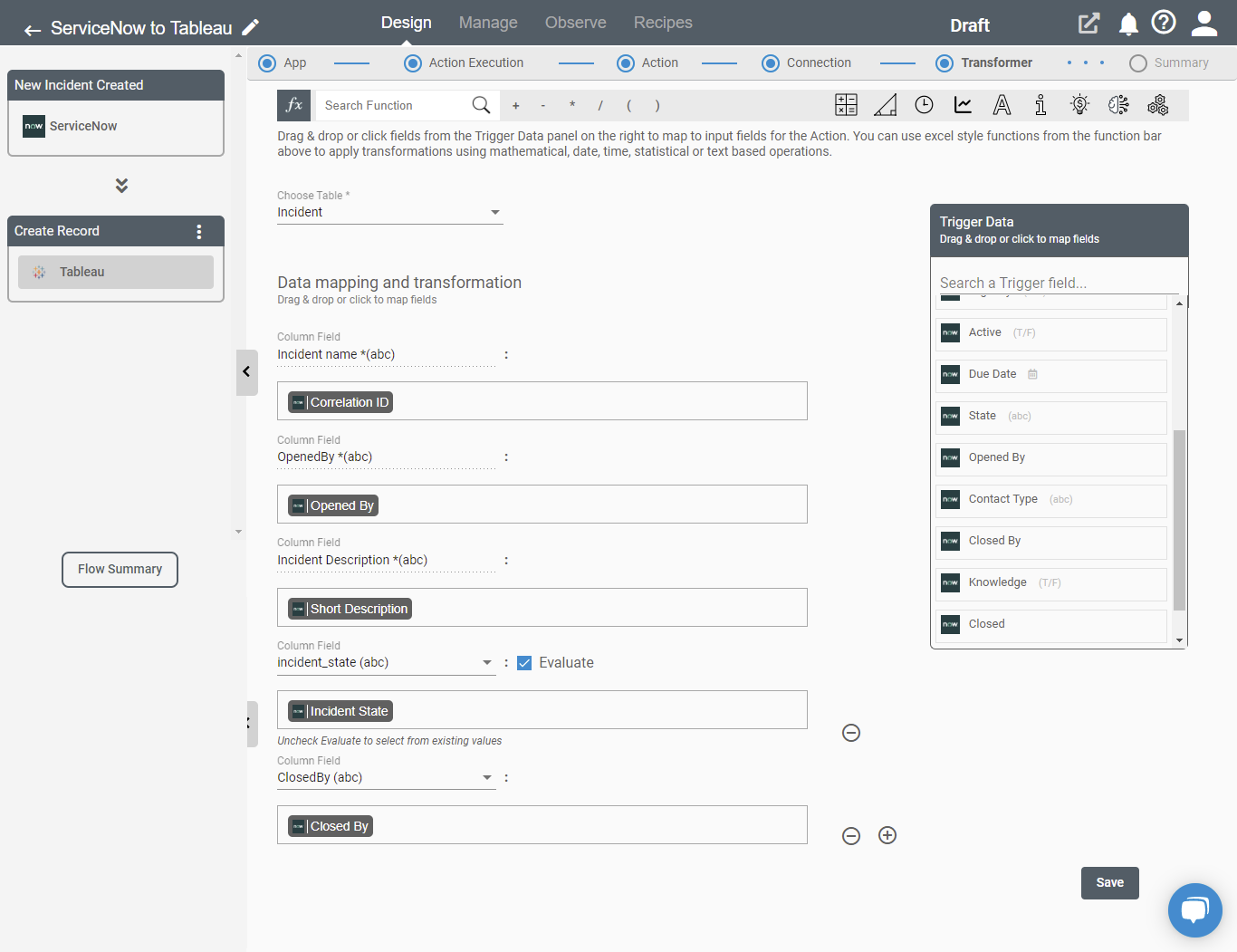1237x952 pixels.
Task: Switch to Recipes tab
Action: [x=663, y=23]
